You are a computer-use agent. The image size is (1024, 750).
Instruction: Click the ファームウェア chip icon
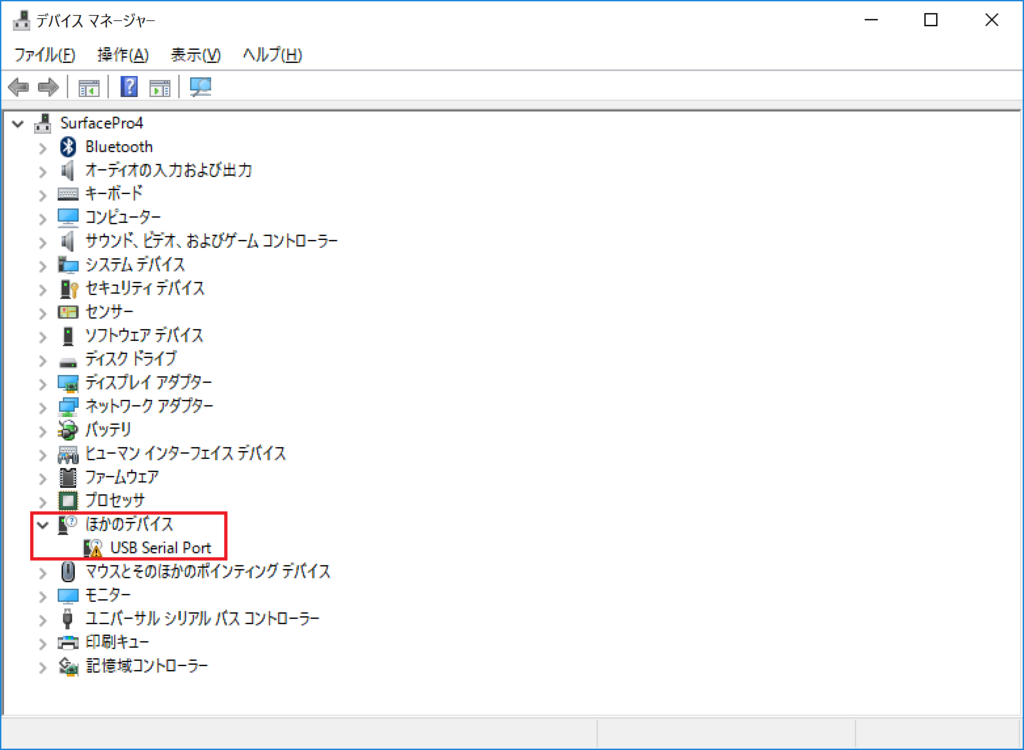[68, 478]
